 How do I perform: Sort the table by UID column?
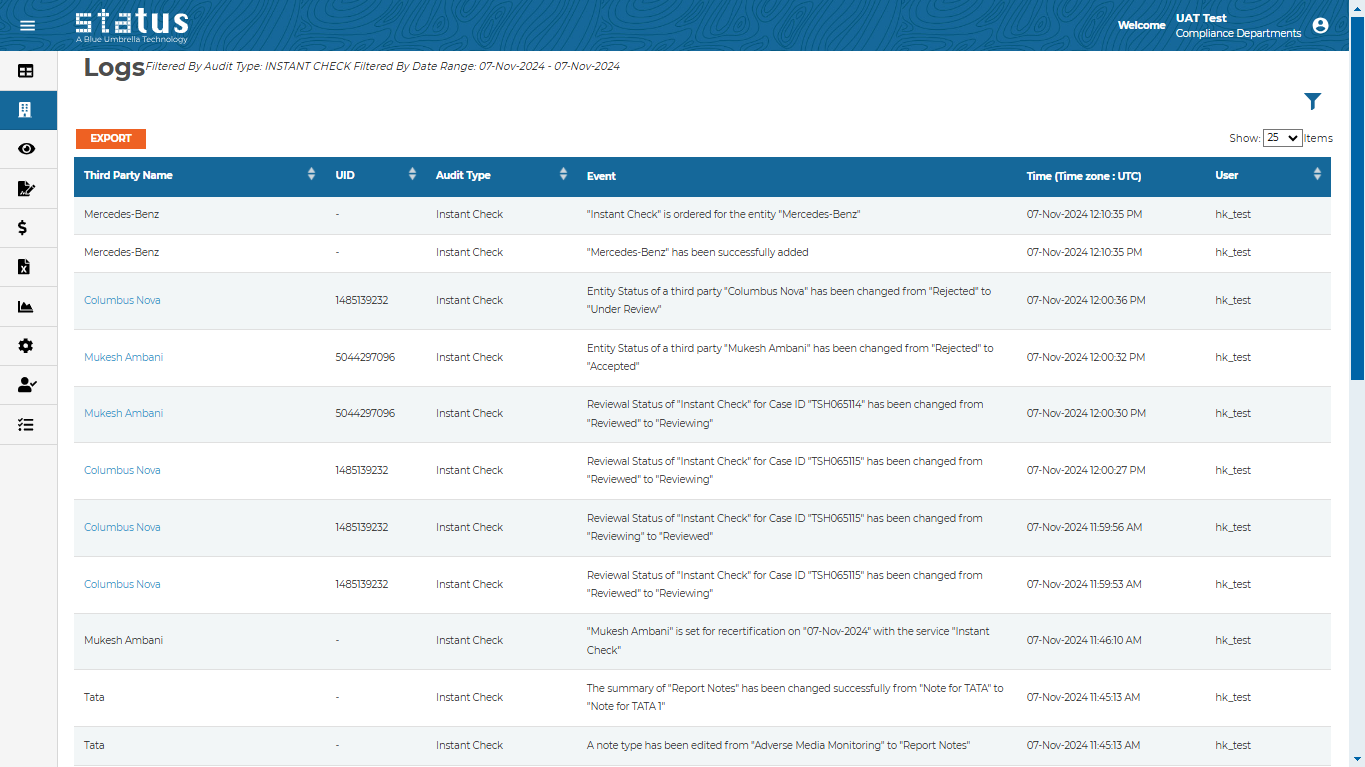pyautogui.click(x=412, y=175)
